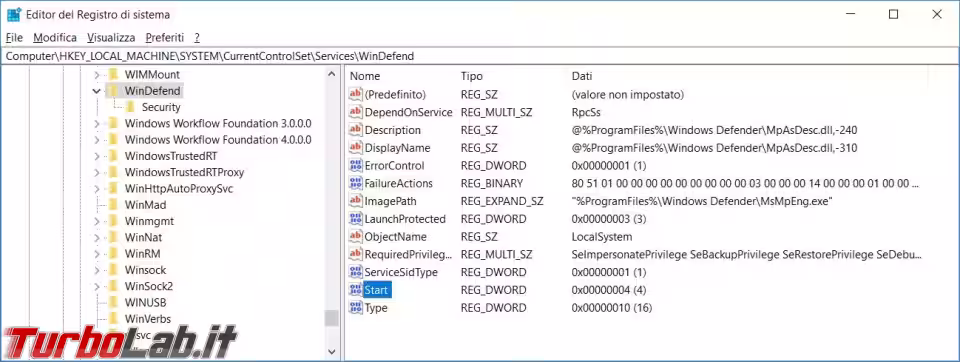Click the WinDefend folder icon

pyautogui.click(x=113, y=91)
